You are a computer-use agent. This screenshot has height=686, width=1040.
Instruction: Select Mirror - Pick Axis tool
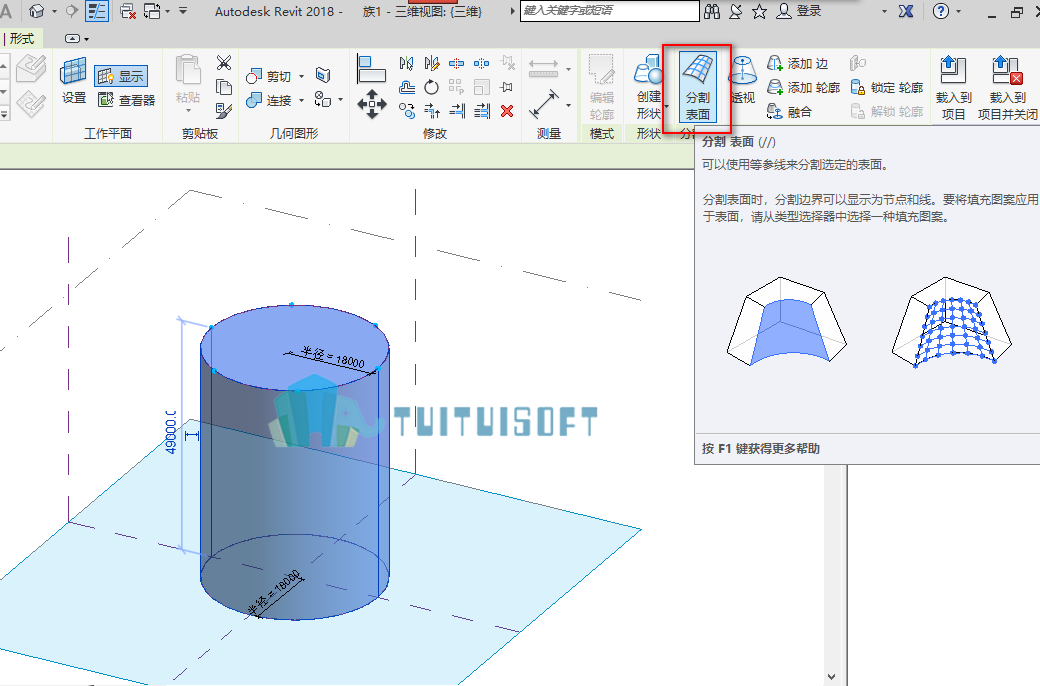tap(407, 64)
